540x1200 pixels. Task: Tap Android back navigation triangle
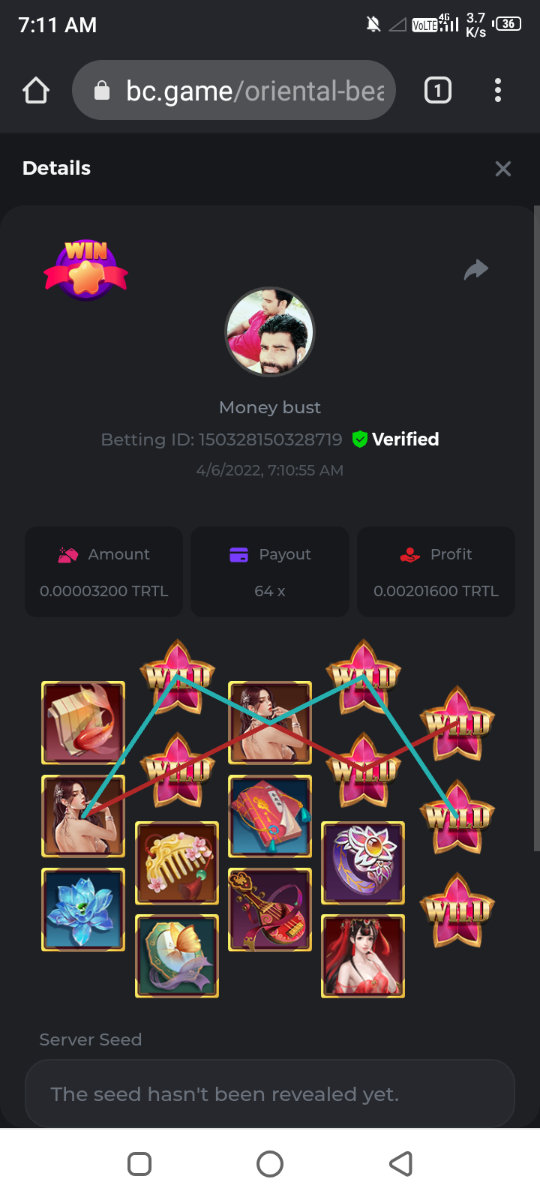[x=401, y=1164]
